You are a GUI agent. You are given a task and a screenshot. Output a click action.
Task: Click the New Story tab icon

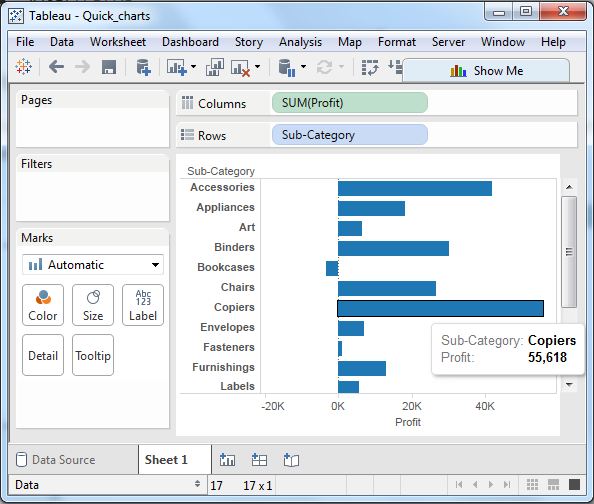291,460
